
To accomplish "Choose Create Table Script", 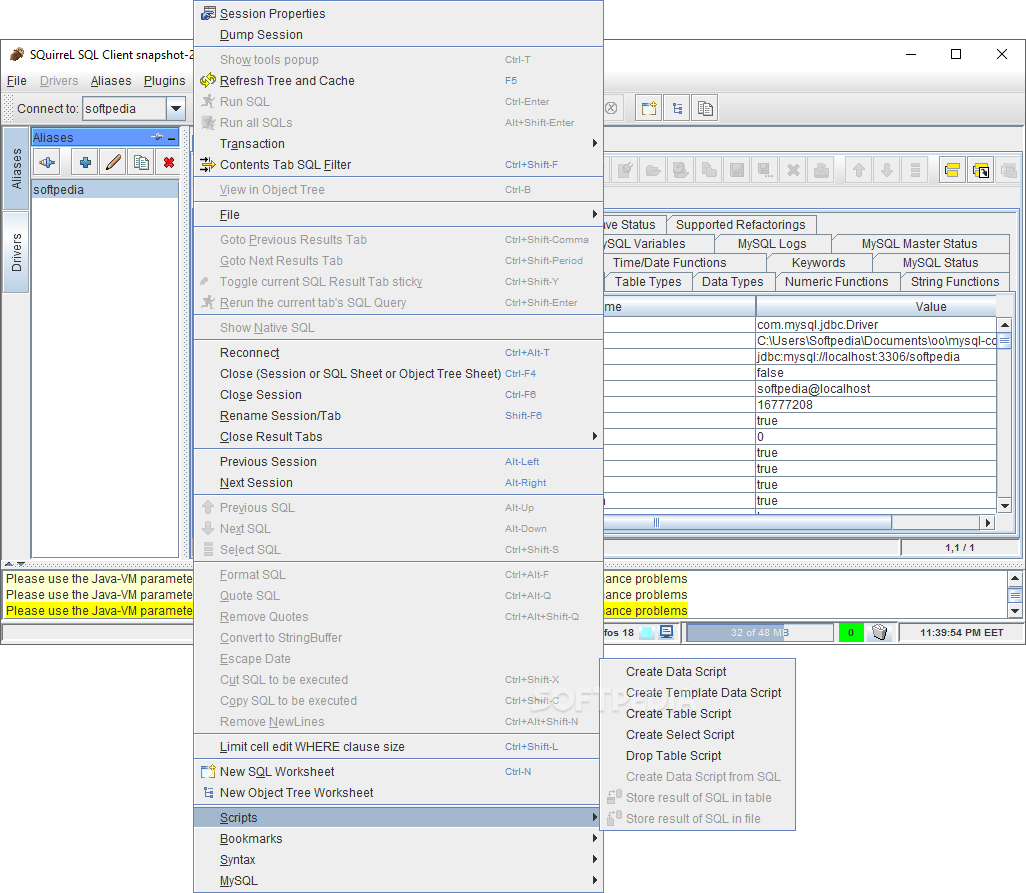I will [x=698, y=713].
